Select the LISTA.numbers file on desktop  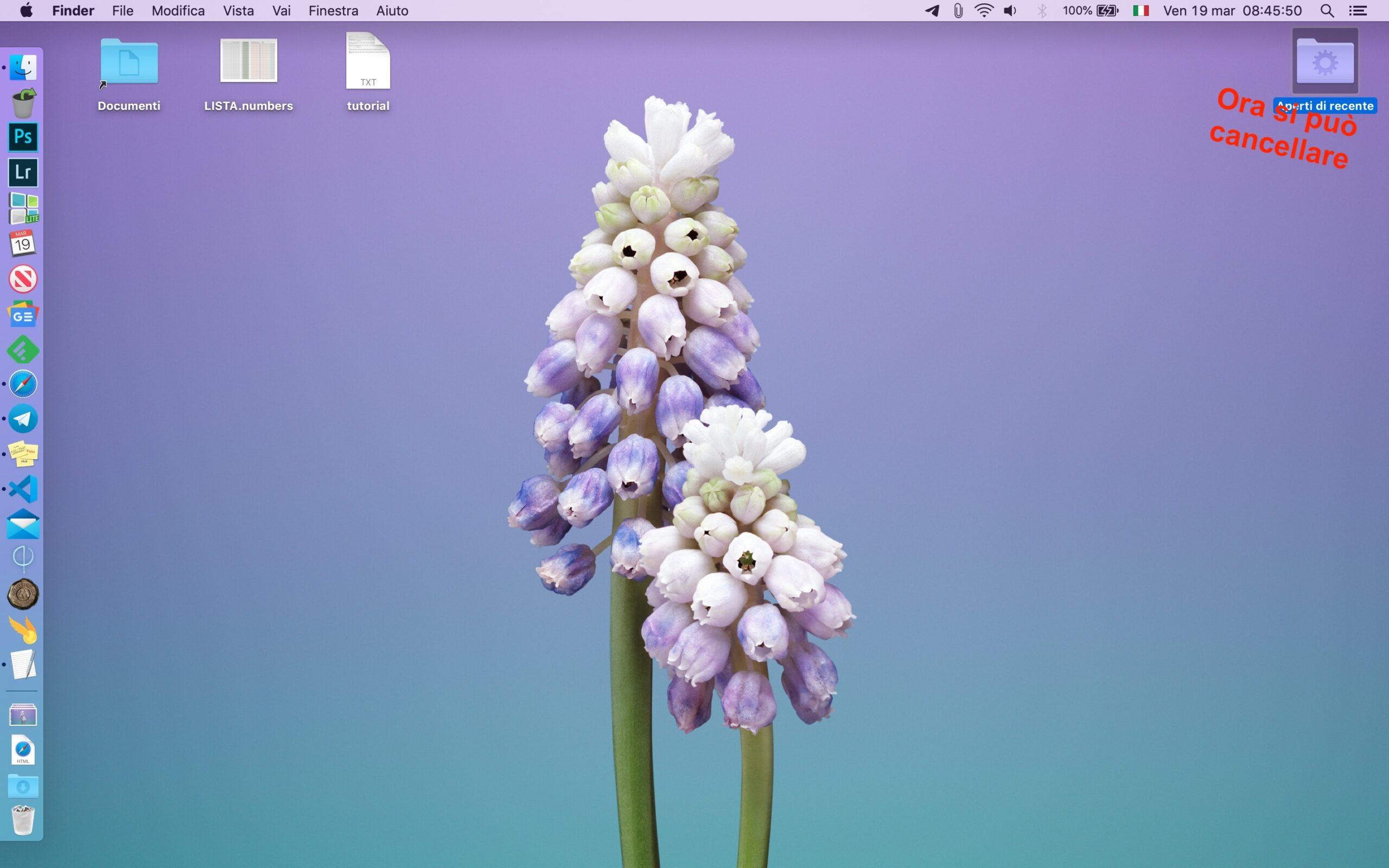pos(249,61)
